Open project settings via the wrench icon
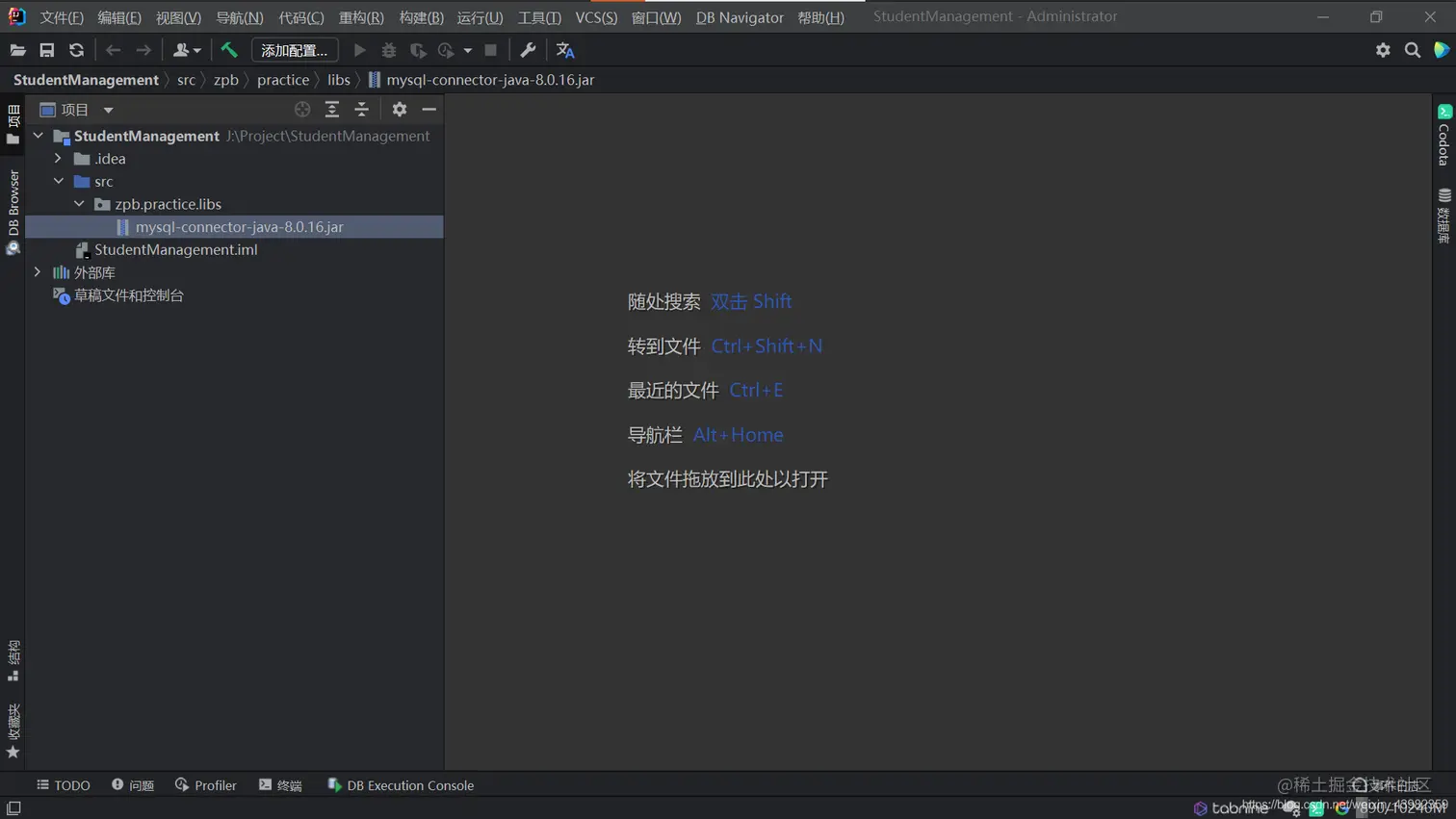The height and width of the screenshot is (819, 1456). point(529,50)
